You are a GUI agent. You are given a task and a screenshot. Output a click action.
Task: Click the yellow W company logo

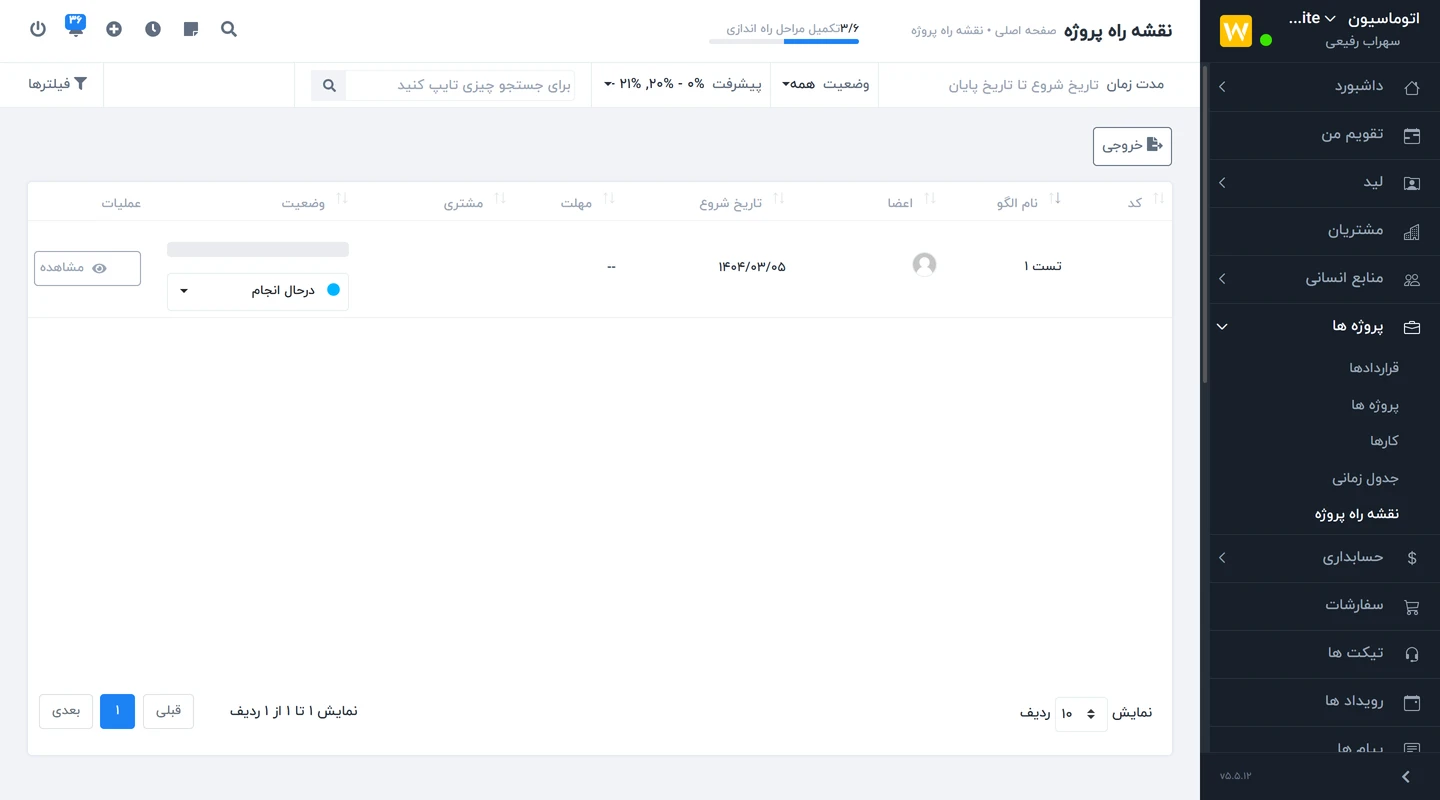point(1236,31)
